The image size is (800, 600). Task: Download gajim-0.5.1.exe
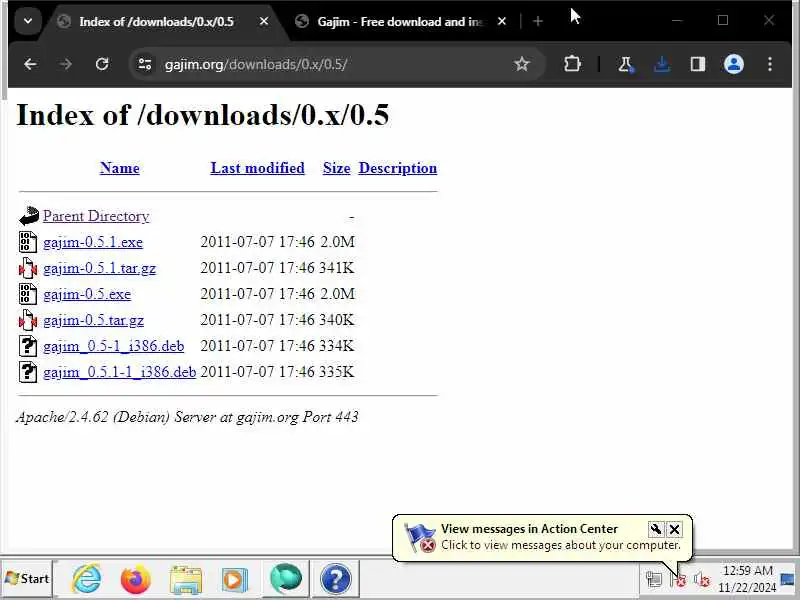click(93, 242)
